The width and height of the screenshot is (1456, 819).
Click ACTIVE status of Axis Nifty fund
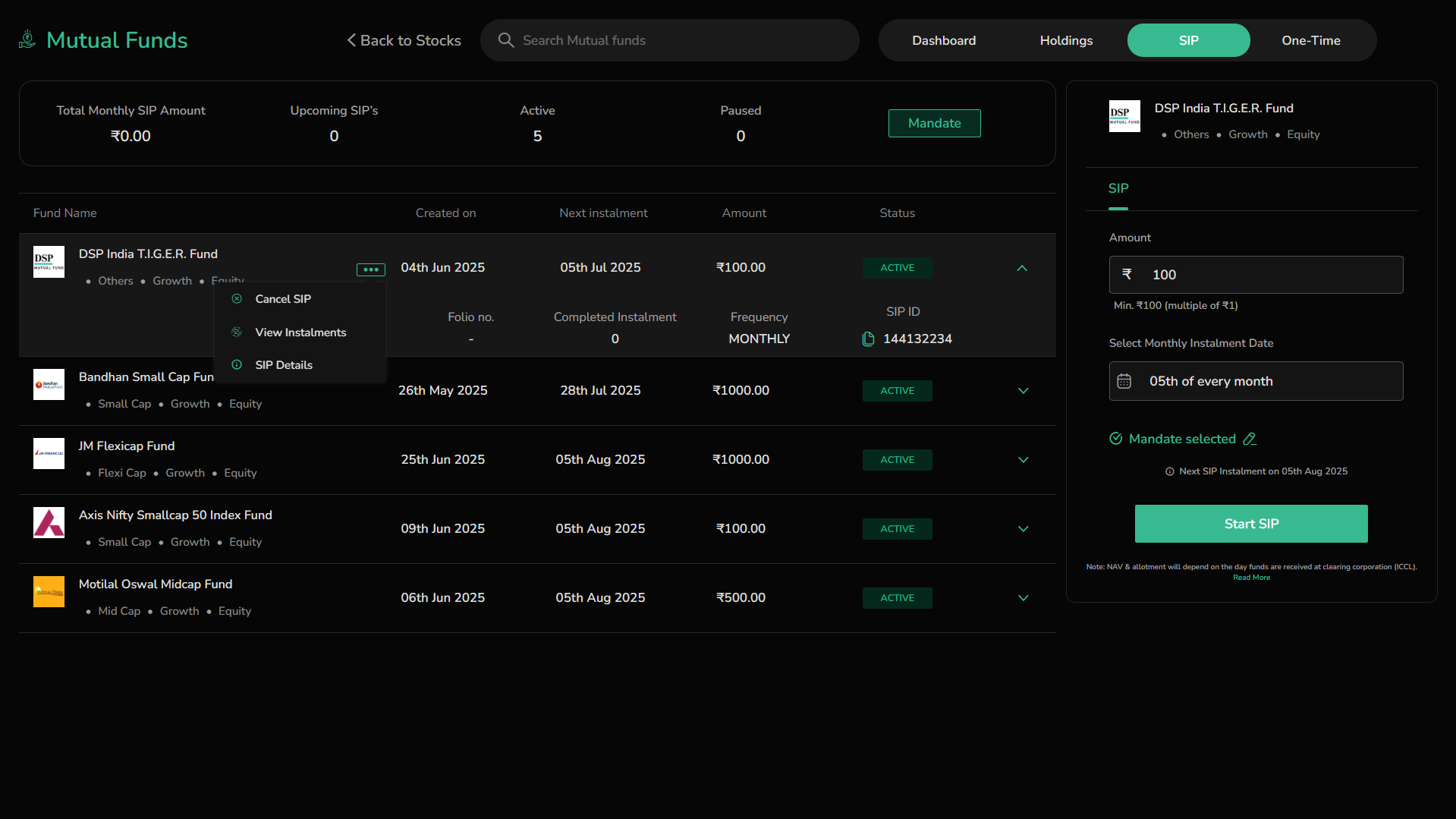(x=897, y=529)
